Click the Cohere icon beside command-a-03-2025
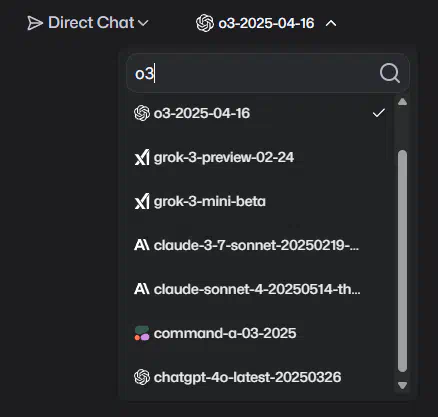The width and height of the screenshot is (438, 417). click(142, 333)
